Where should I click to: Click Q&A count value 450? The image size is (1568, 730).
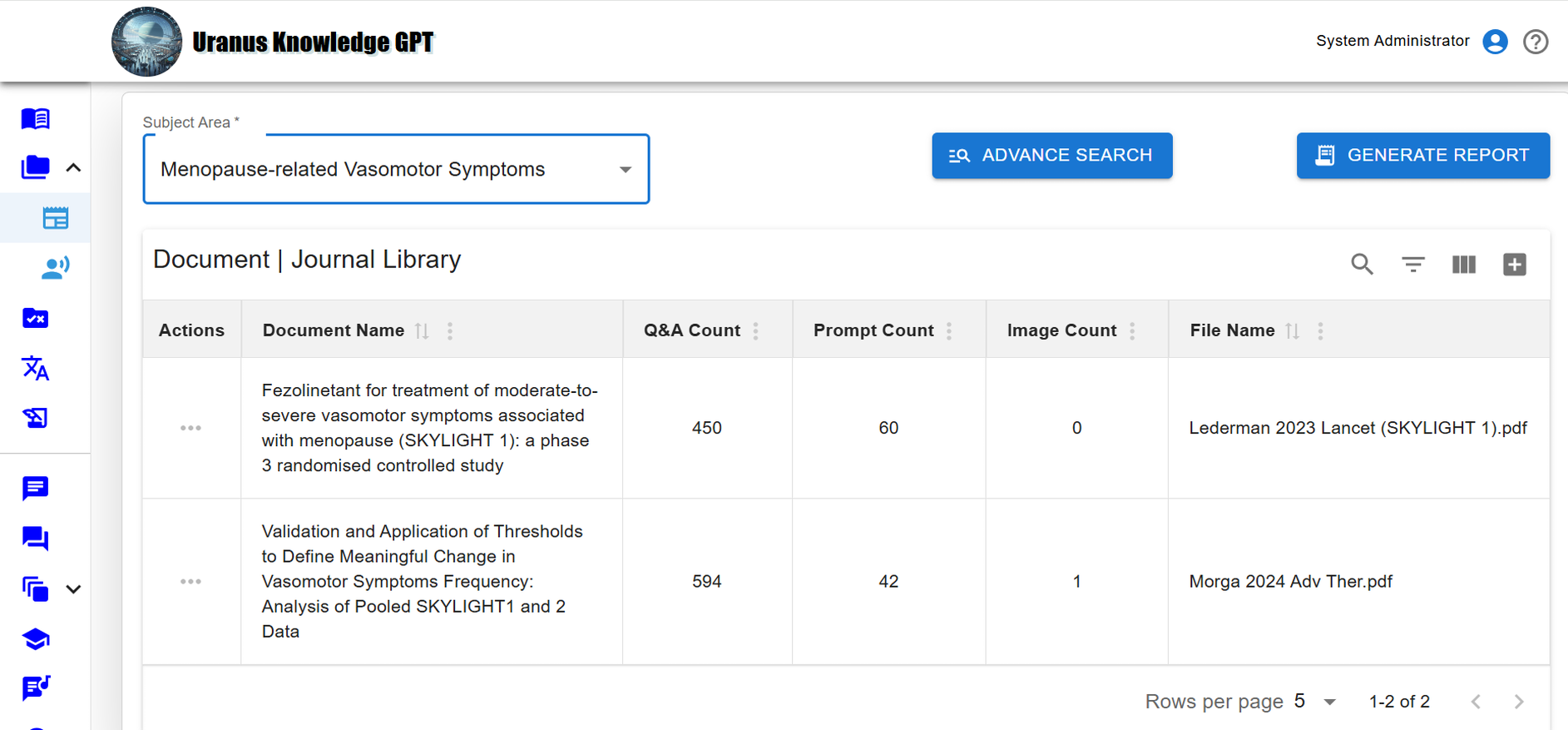click(707, 428)
